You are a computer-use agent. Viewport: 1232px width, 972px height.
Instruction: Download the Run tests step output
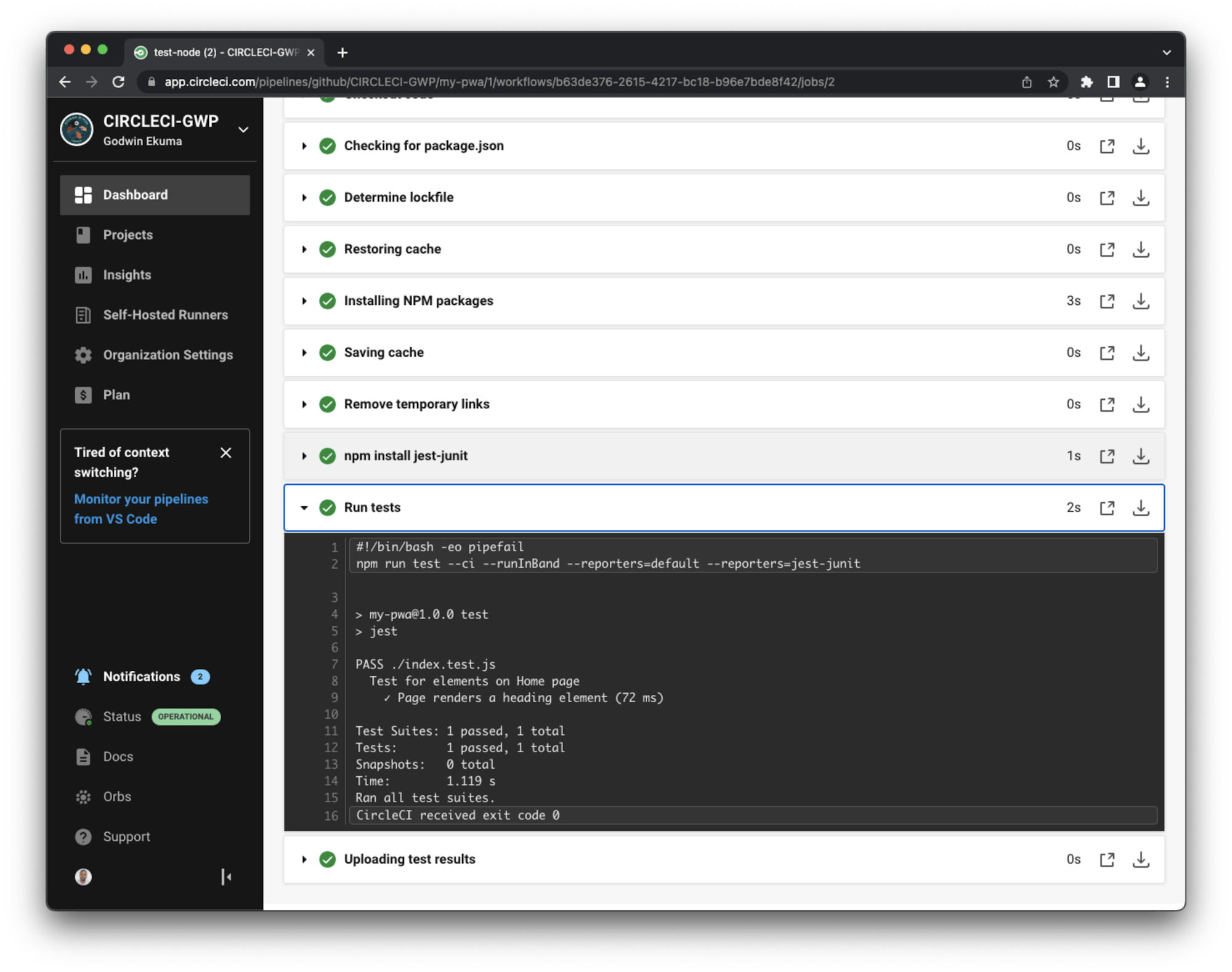coord(1140,508)
